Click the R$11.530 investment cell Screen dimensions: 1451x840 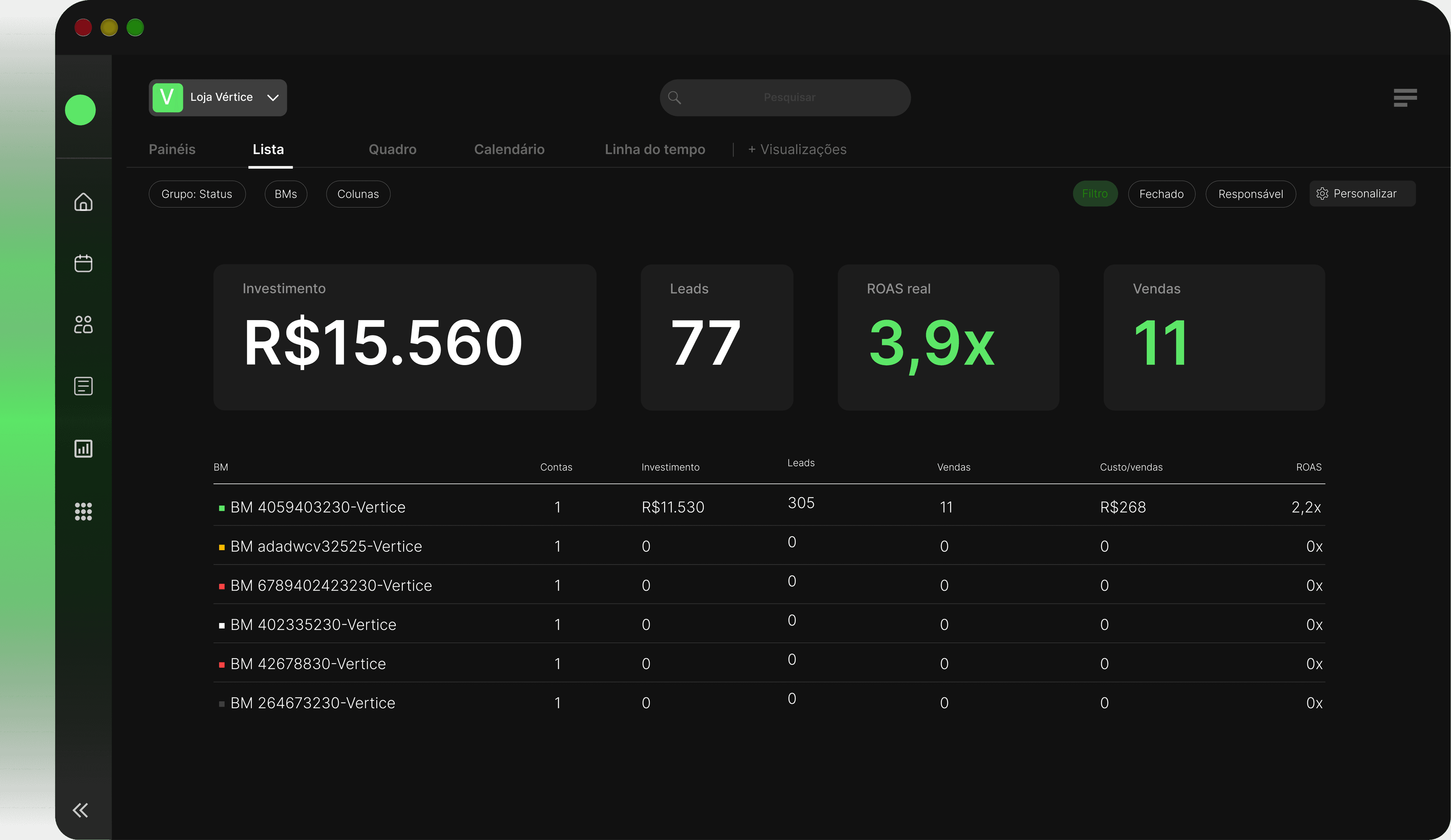[673, 507]
